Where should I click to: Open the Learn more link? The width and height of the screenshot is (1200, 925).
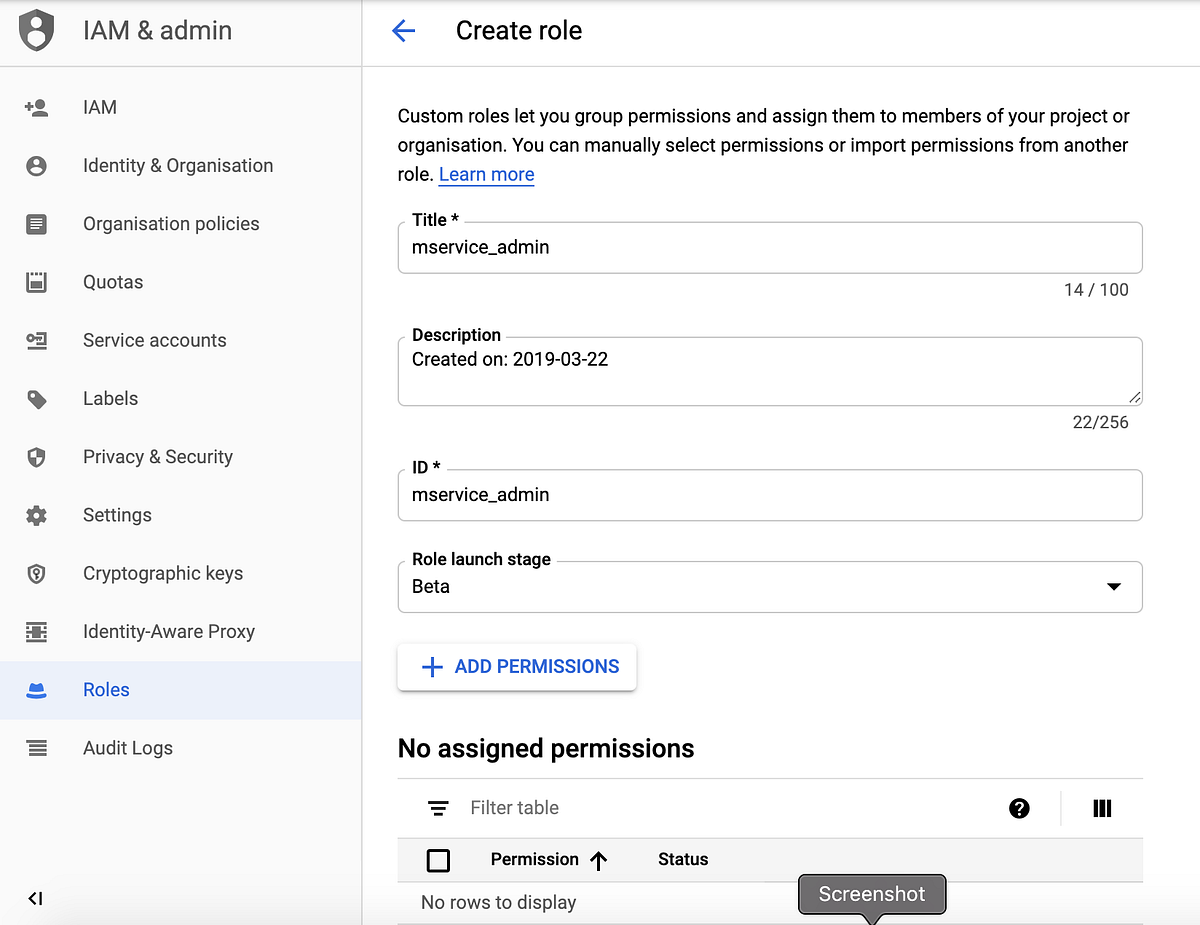point(486,174)
